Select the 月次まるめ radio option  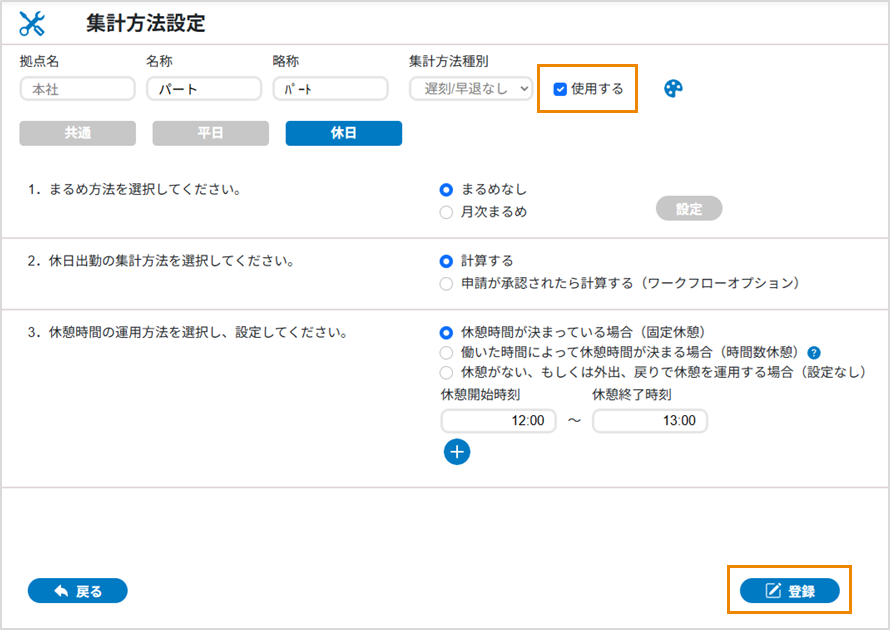(447, 212)
